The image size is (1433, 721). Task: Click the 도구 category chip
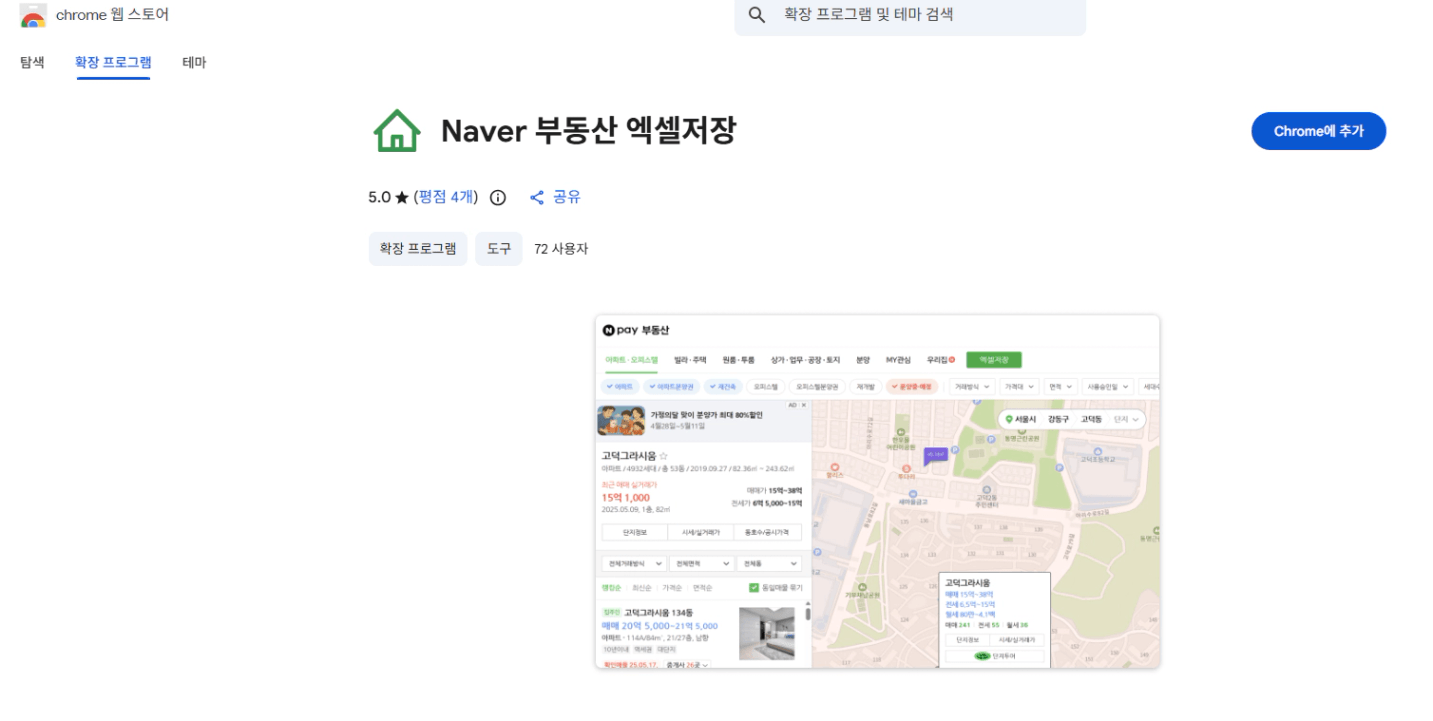pyautogui.click(x=499, y=249)
